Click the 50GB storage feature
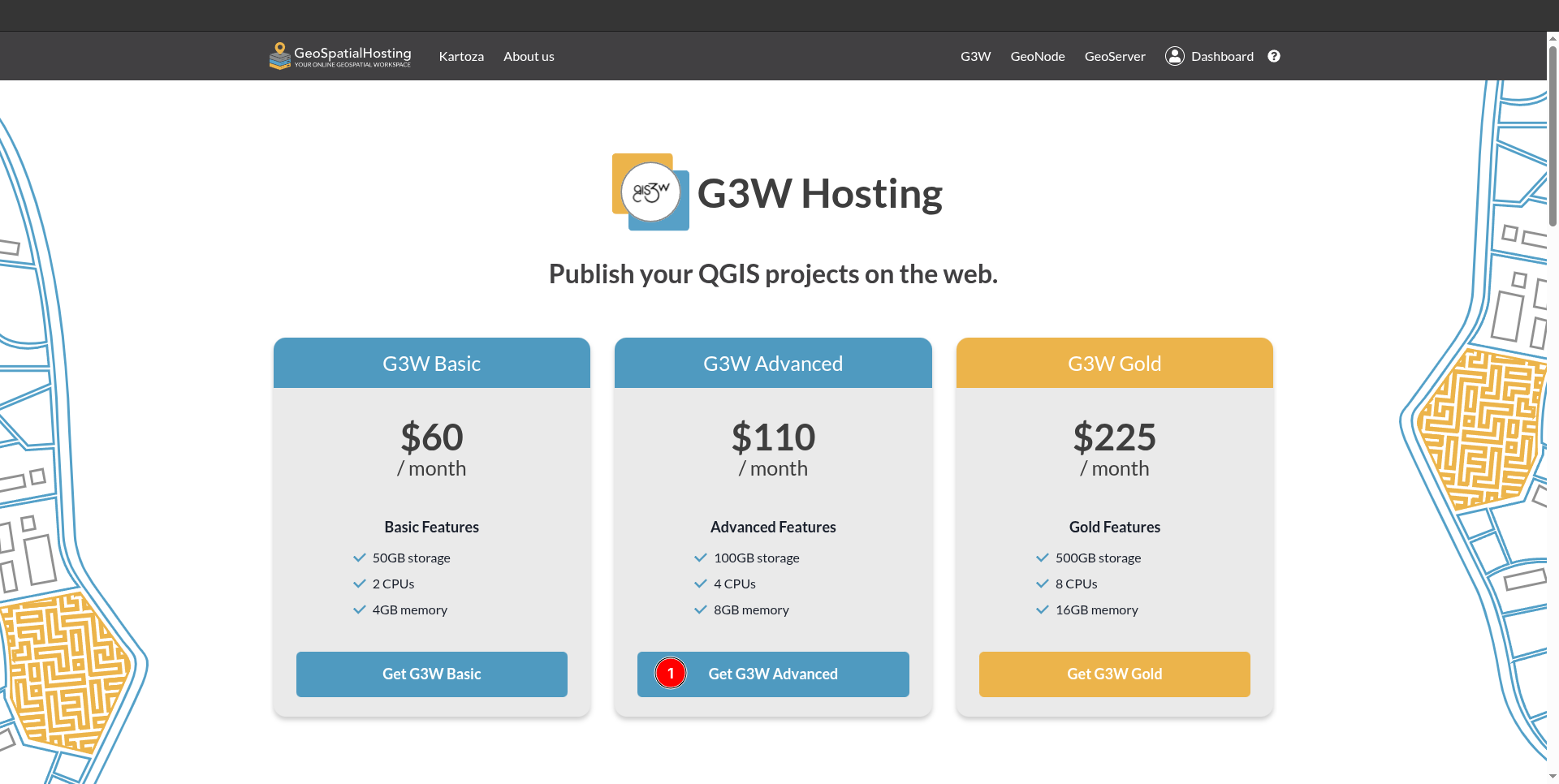This screenshot has width=1559, height=784. [x=411, y=558]
